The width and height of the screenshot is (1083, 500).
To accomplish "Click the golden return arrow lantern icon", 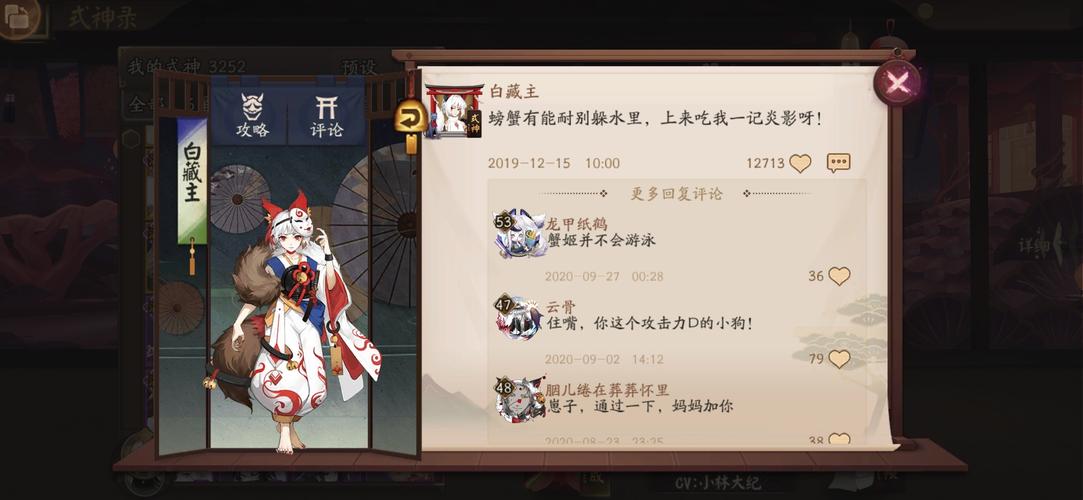I will coord(410,119).
